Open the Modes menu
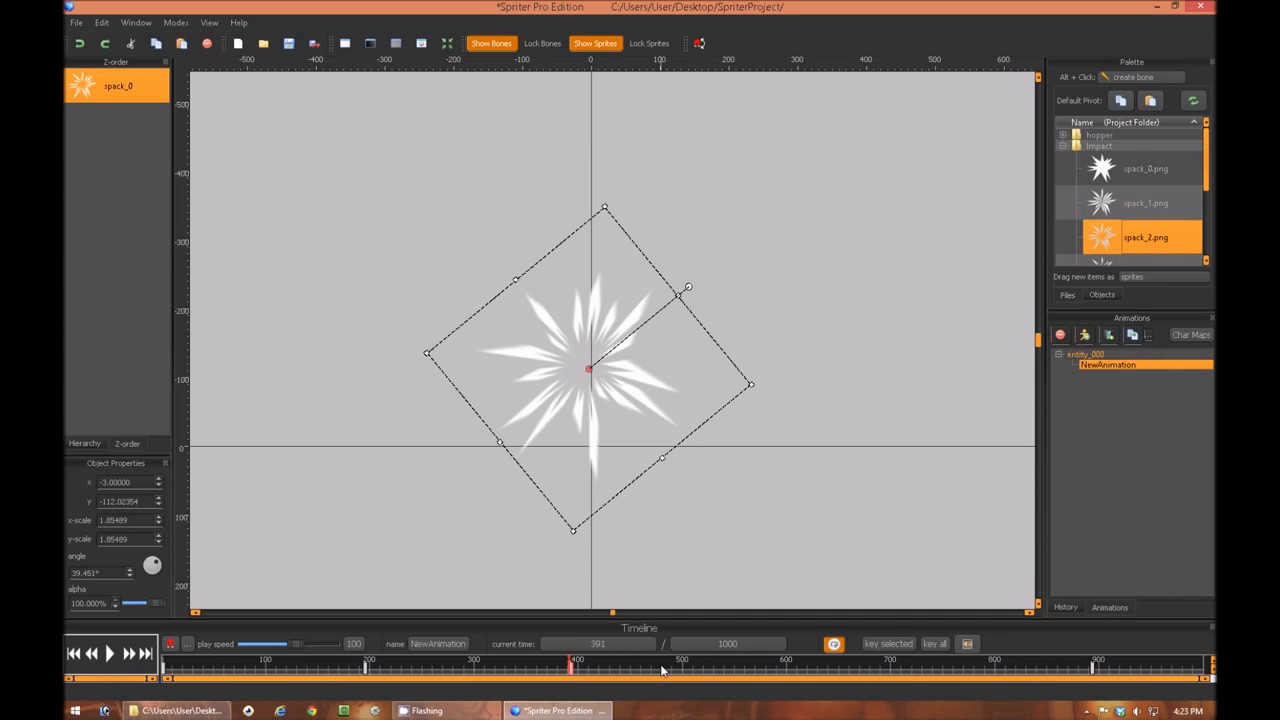 click(x=176, y=22)
